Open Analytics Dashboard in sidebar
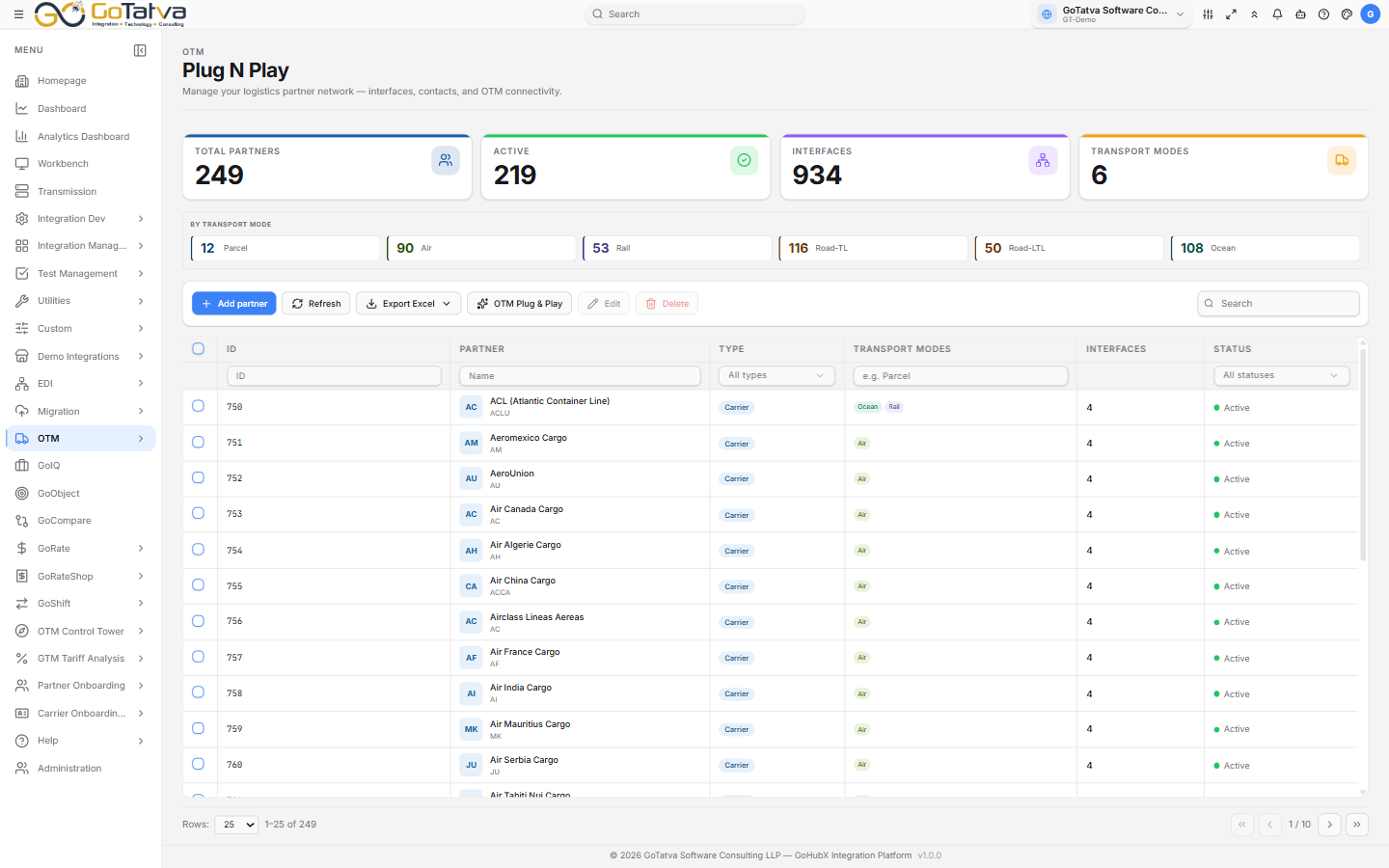 (81, 137)
